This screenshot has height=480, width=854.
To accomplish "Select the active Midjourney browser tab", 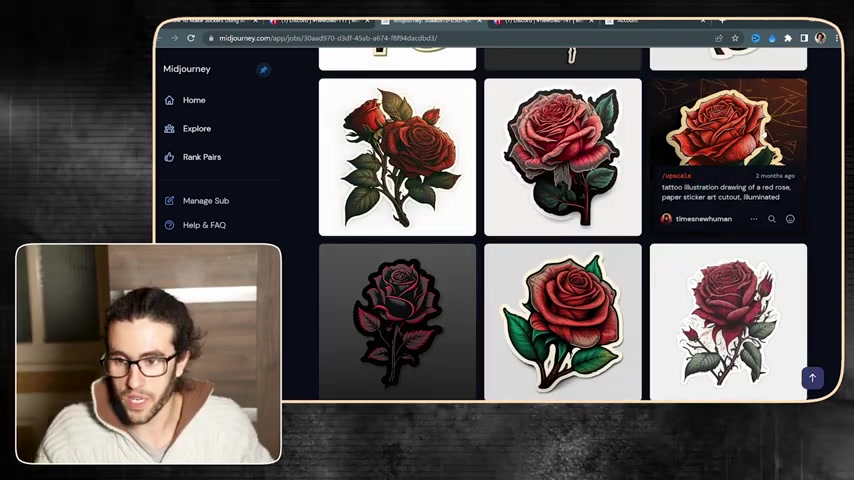I will click(x=431, y=21).
